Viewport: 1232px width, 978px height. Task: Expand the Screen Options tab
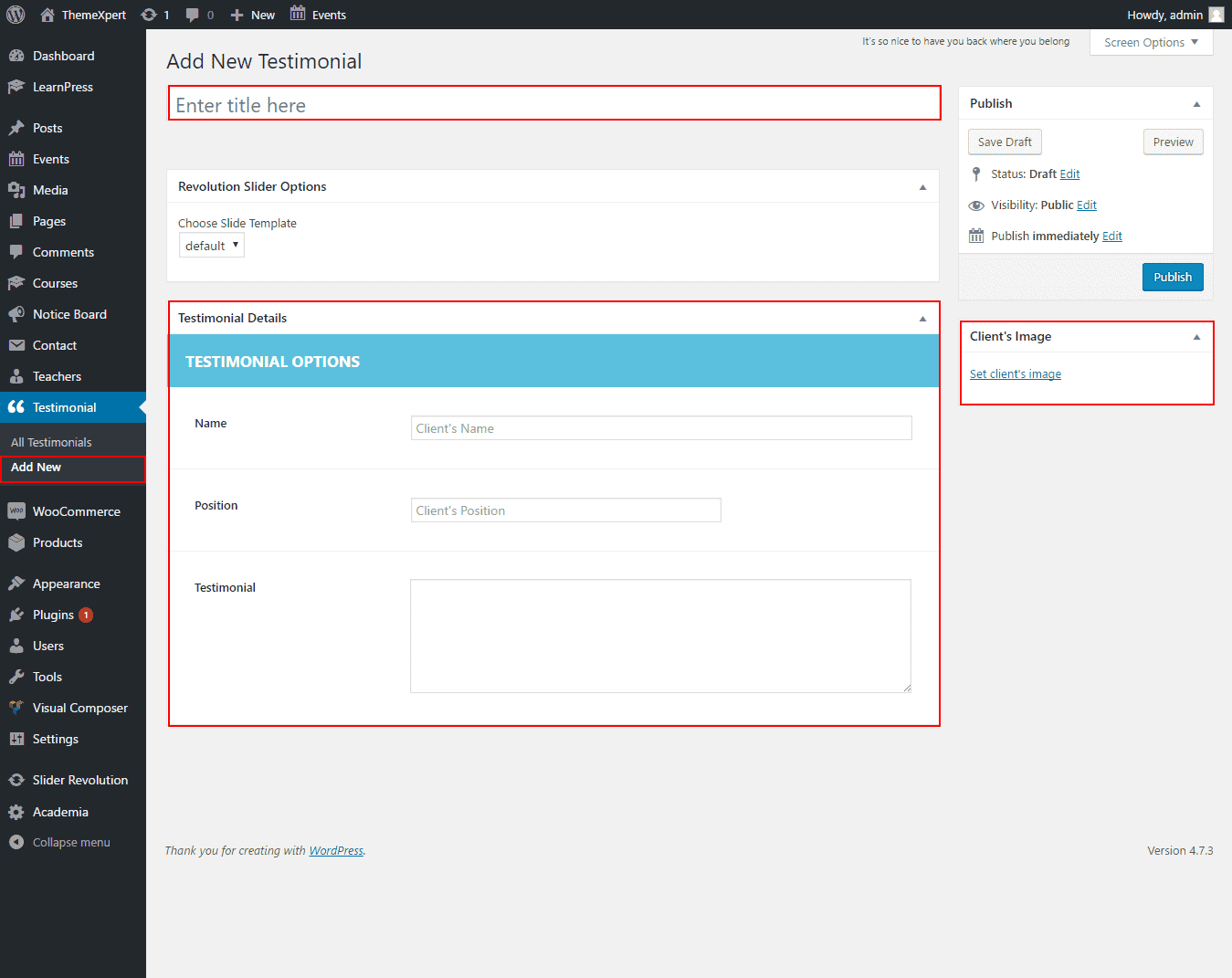point(1151,42)
